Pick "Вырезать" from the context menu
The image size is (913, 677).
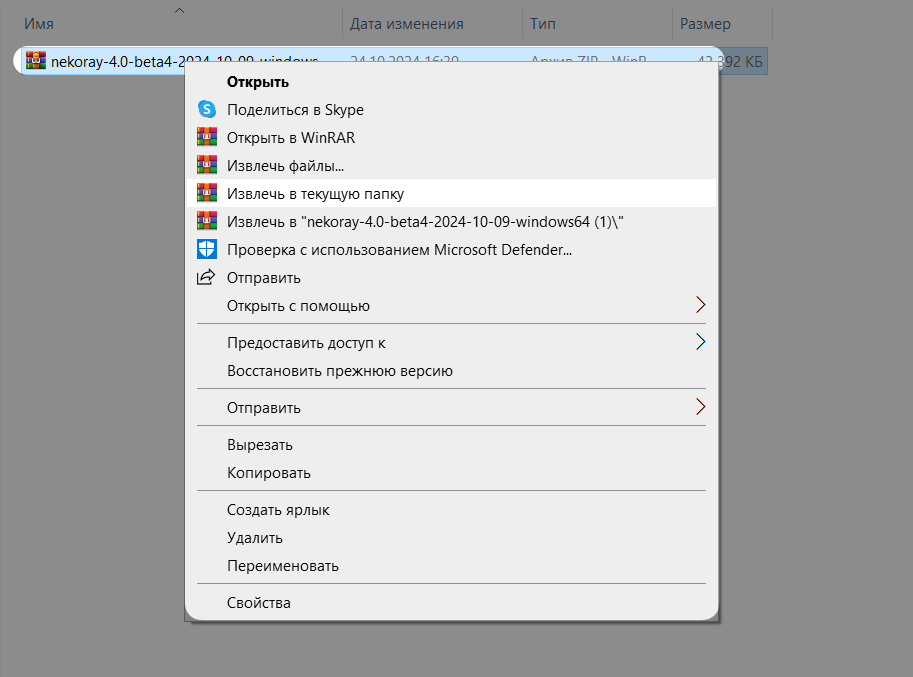click(260, 445)
